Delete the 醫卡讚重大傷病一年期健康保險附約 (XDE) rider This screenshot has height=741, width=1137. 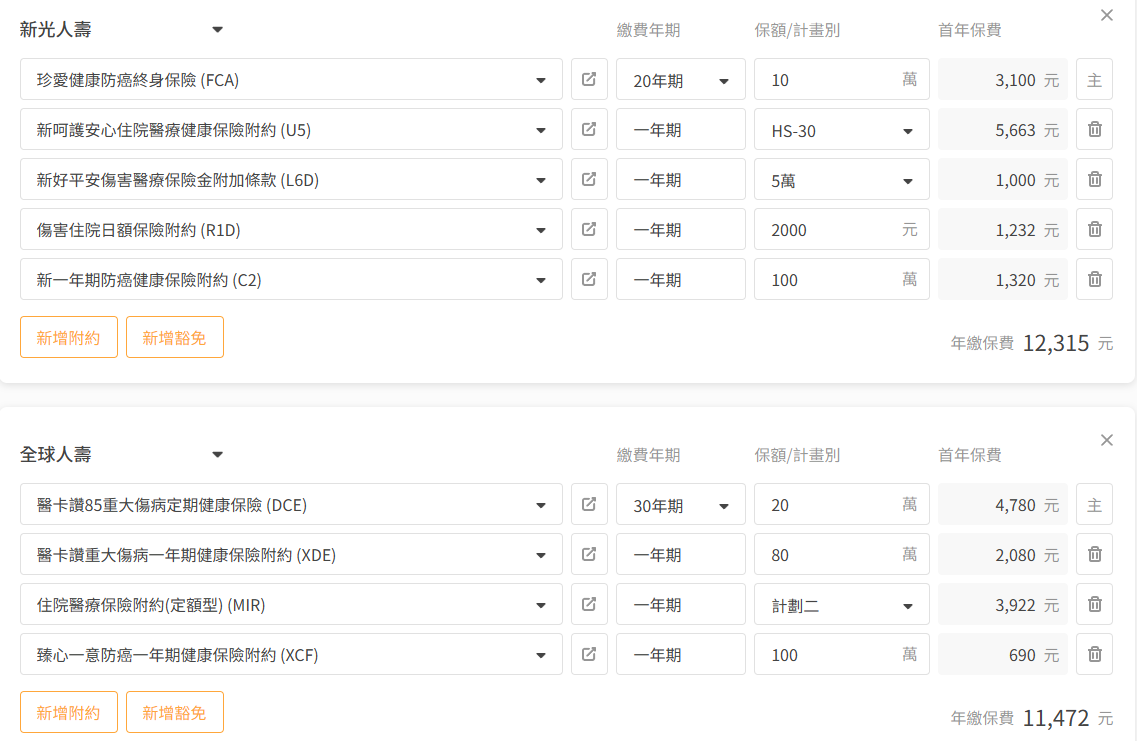(x=1094, y=554)
